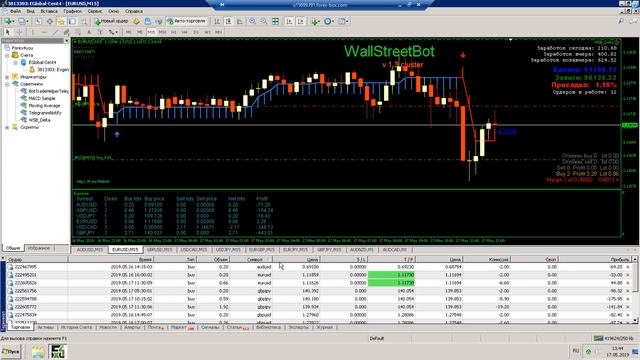Open the Templates dropdown
Viewport: 640px width, 360px height.
pyautogui.click(x=343, y=21)
